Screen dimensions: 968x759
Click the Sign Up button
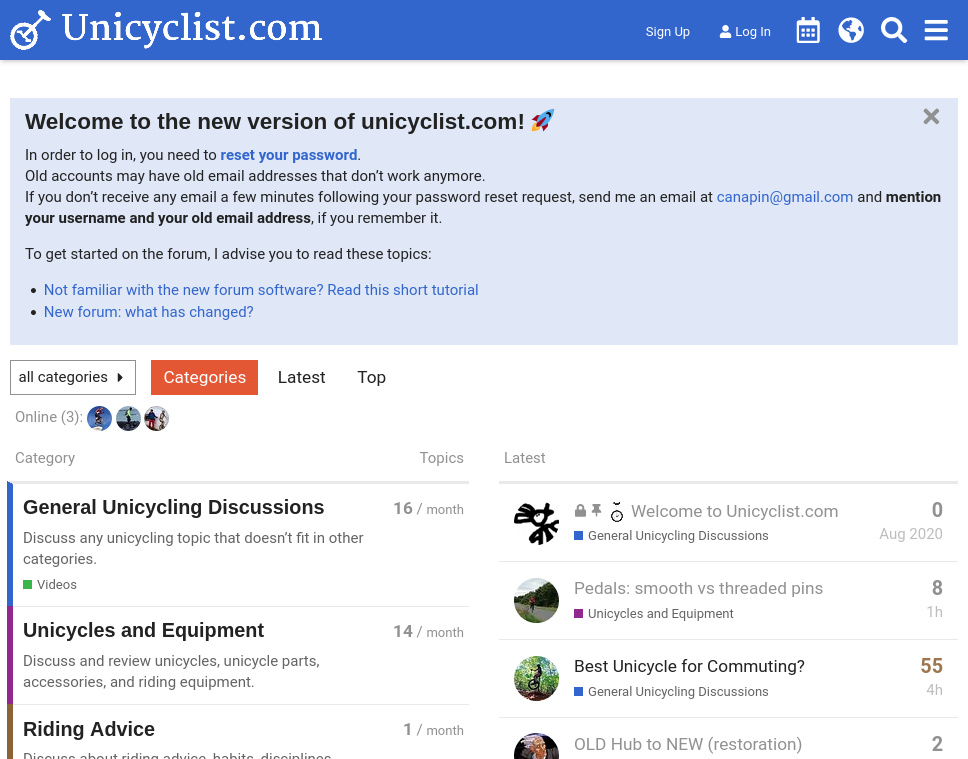[x=668, y=32]
